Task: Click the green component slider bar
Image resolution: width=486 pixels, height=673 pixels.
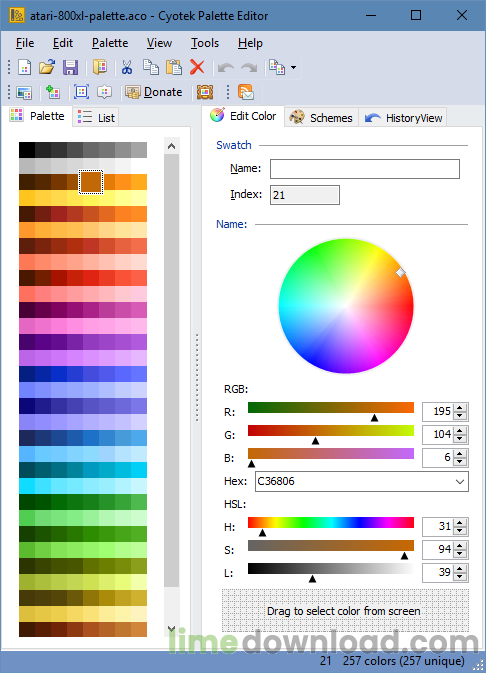Action: 331,430
